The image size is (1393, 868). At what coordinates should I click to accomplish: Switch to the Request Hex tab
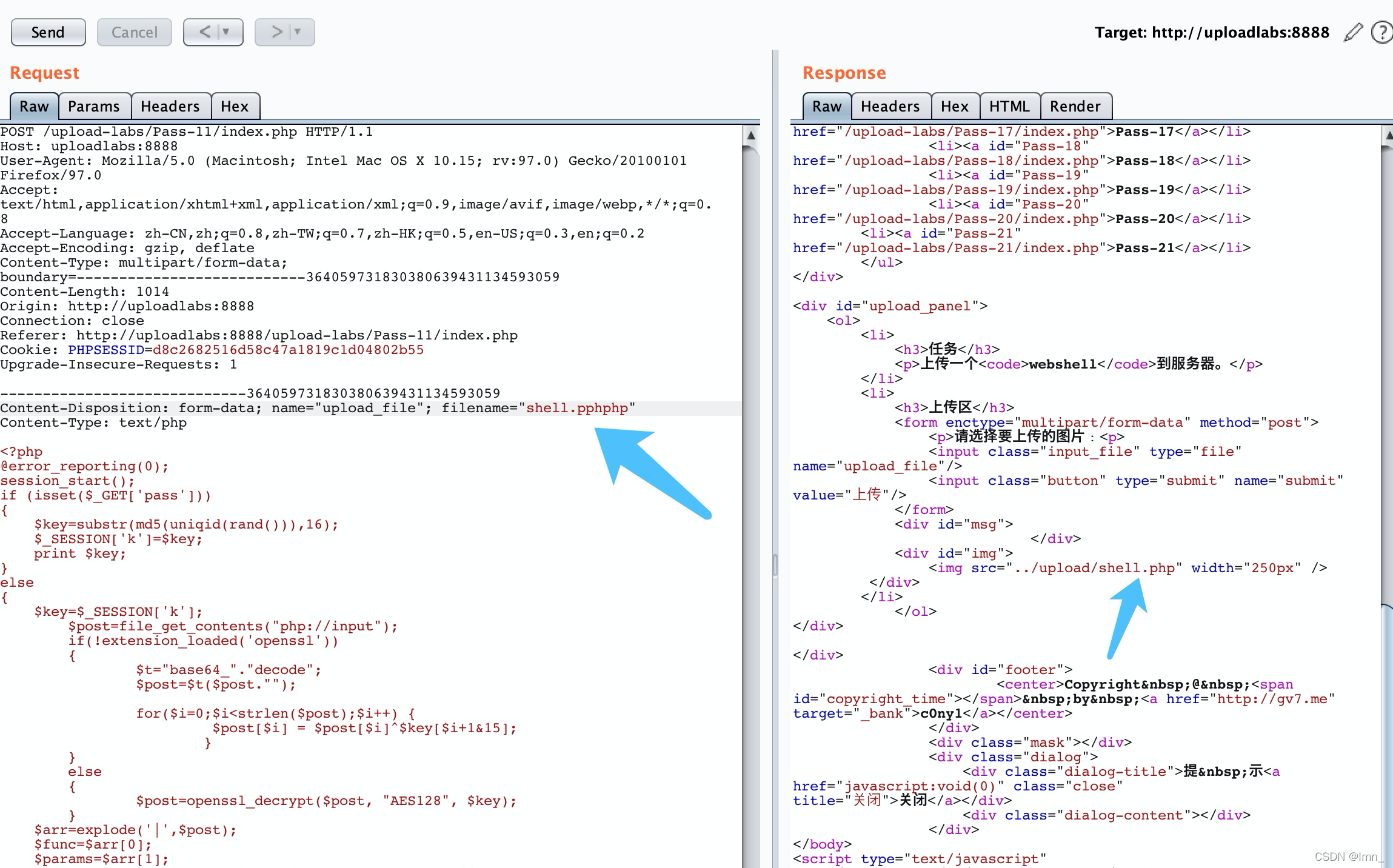[x=235, y=106]
